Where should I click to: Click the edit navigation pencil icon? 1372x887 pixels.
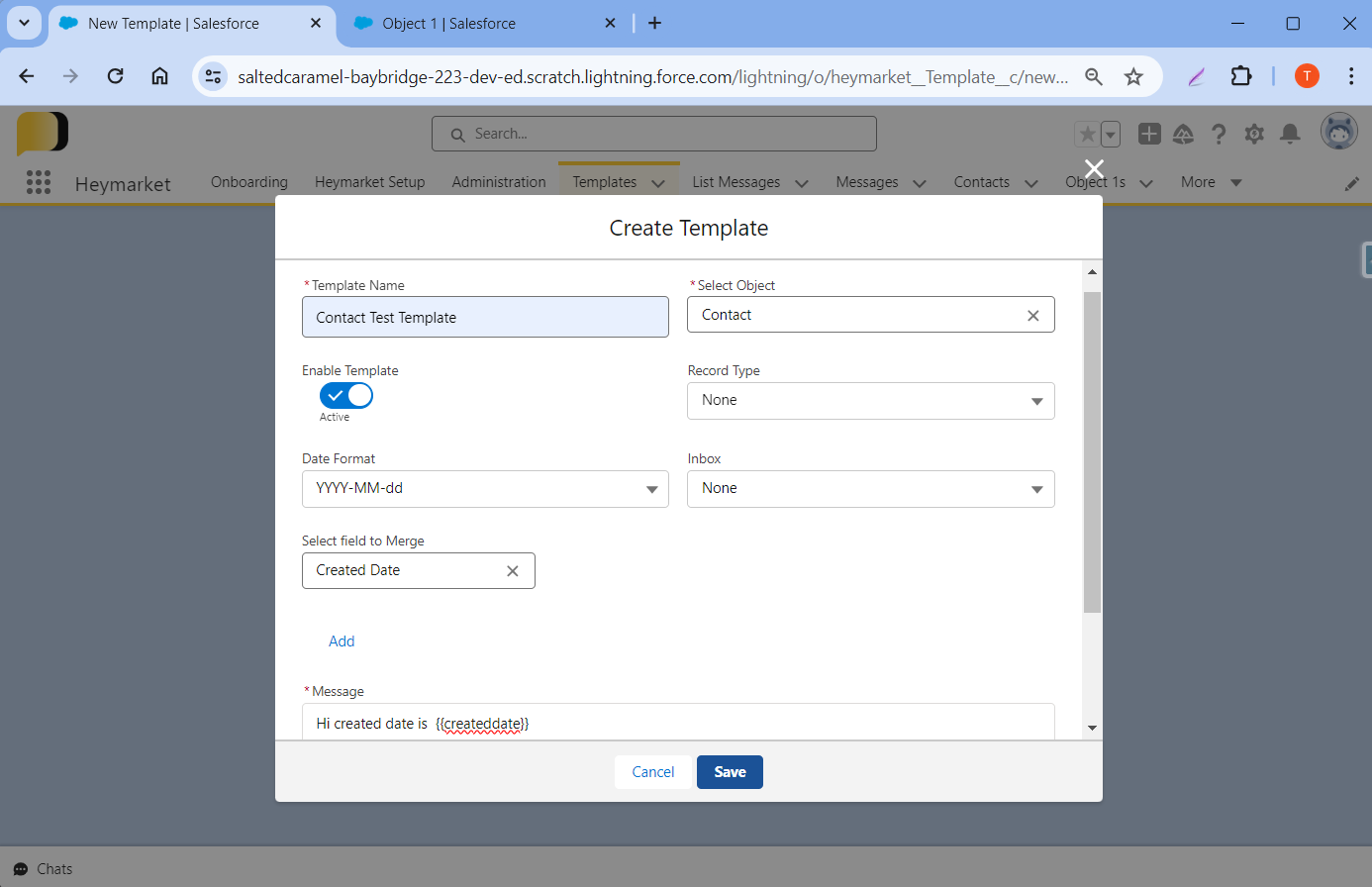pos(1352,183)
